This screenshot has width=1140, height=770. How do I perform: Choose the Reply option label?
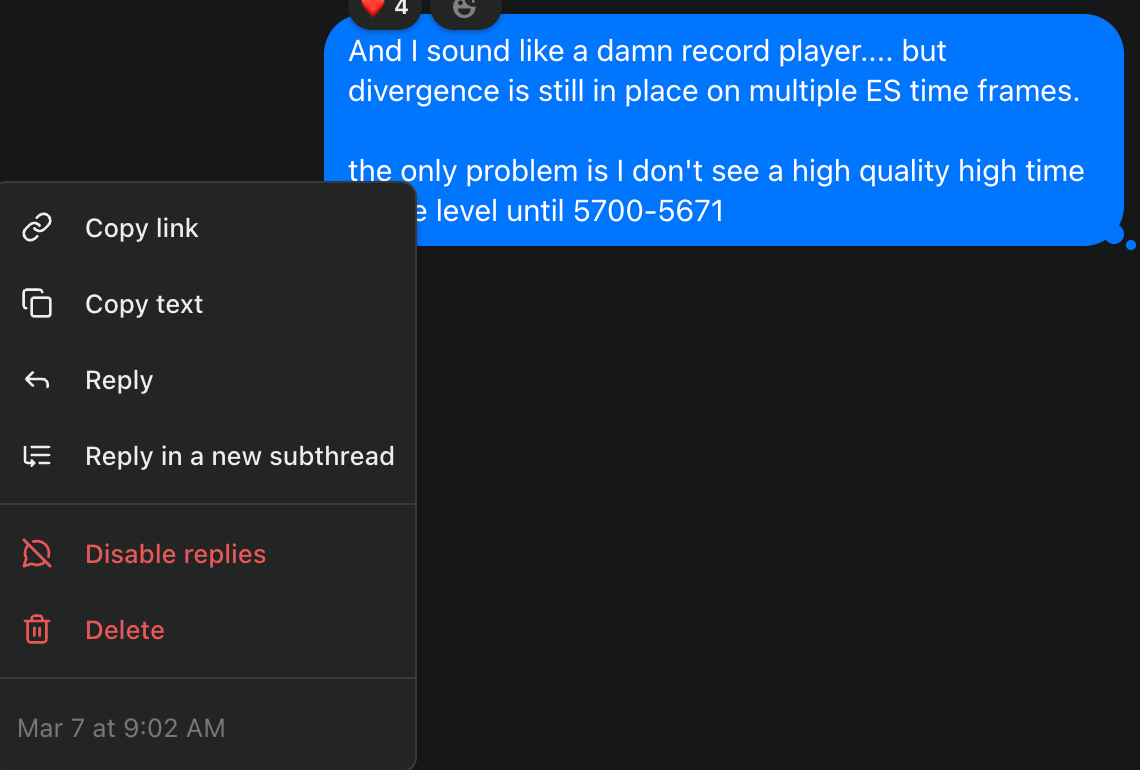[119, 380]
